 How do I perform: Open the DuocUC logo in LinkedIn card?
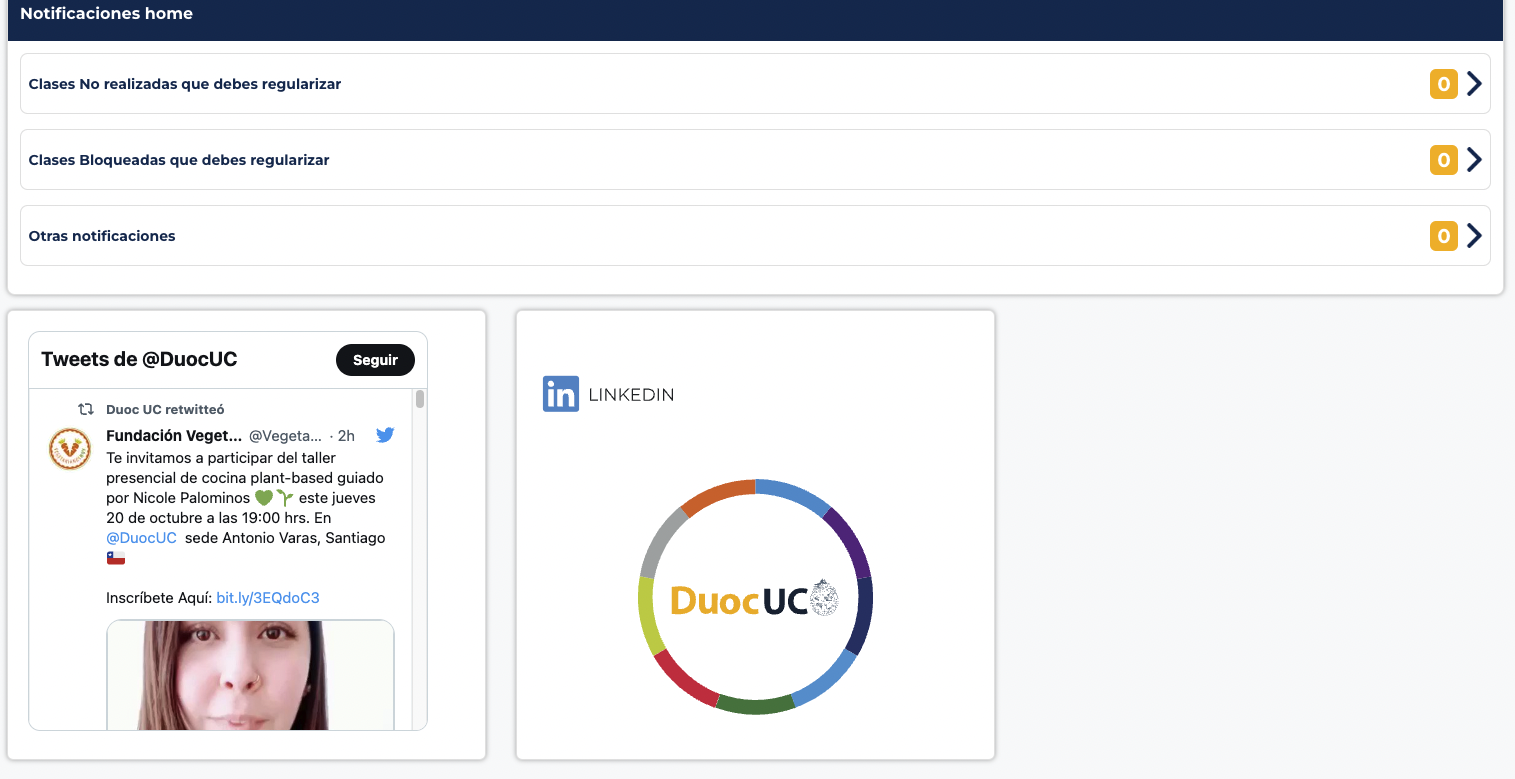coord(755,597)
